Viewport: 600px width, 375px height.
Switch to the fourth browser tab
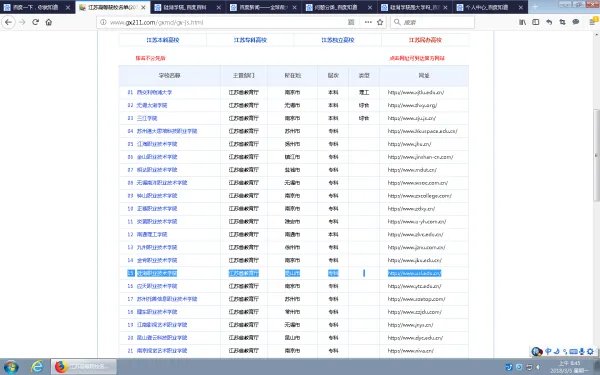coord(263,7)
